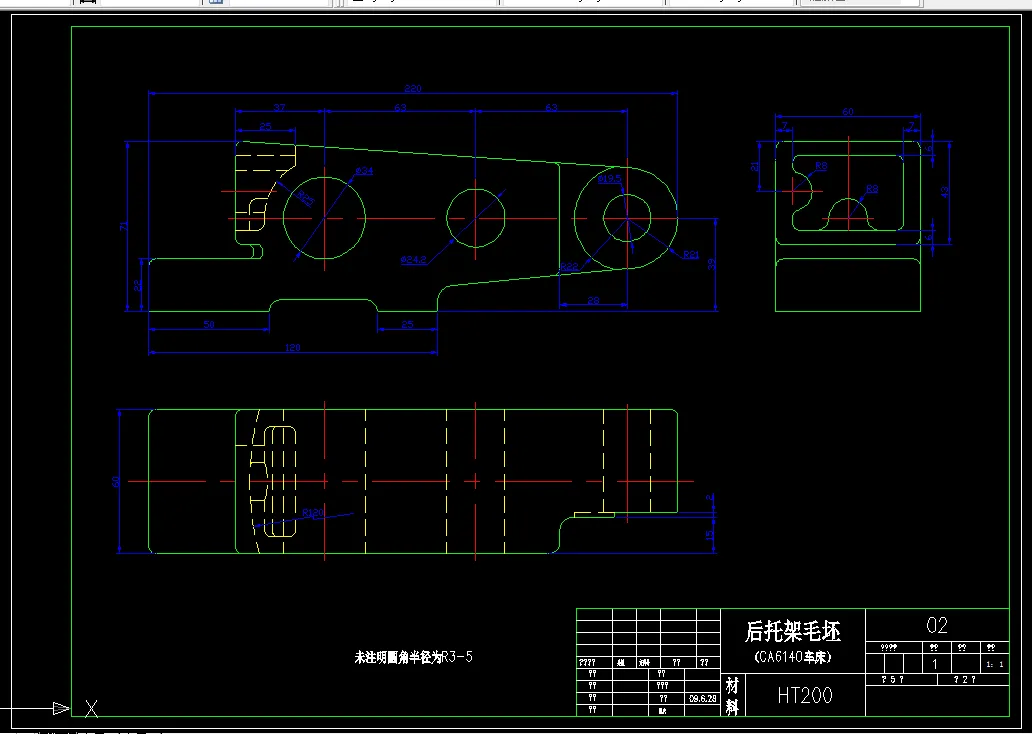Select the 120 dimension text

(x=293, y=348)
